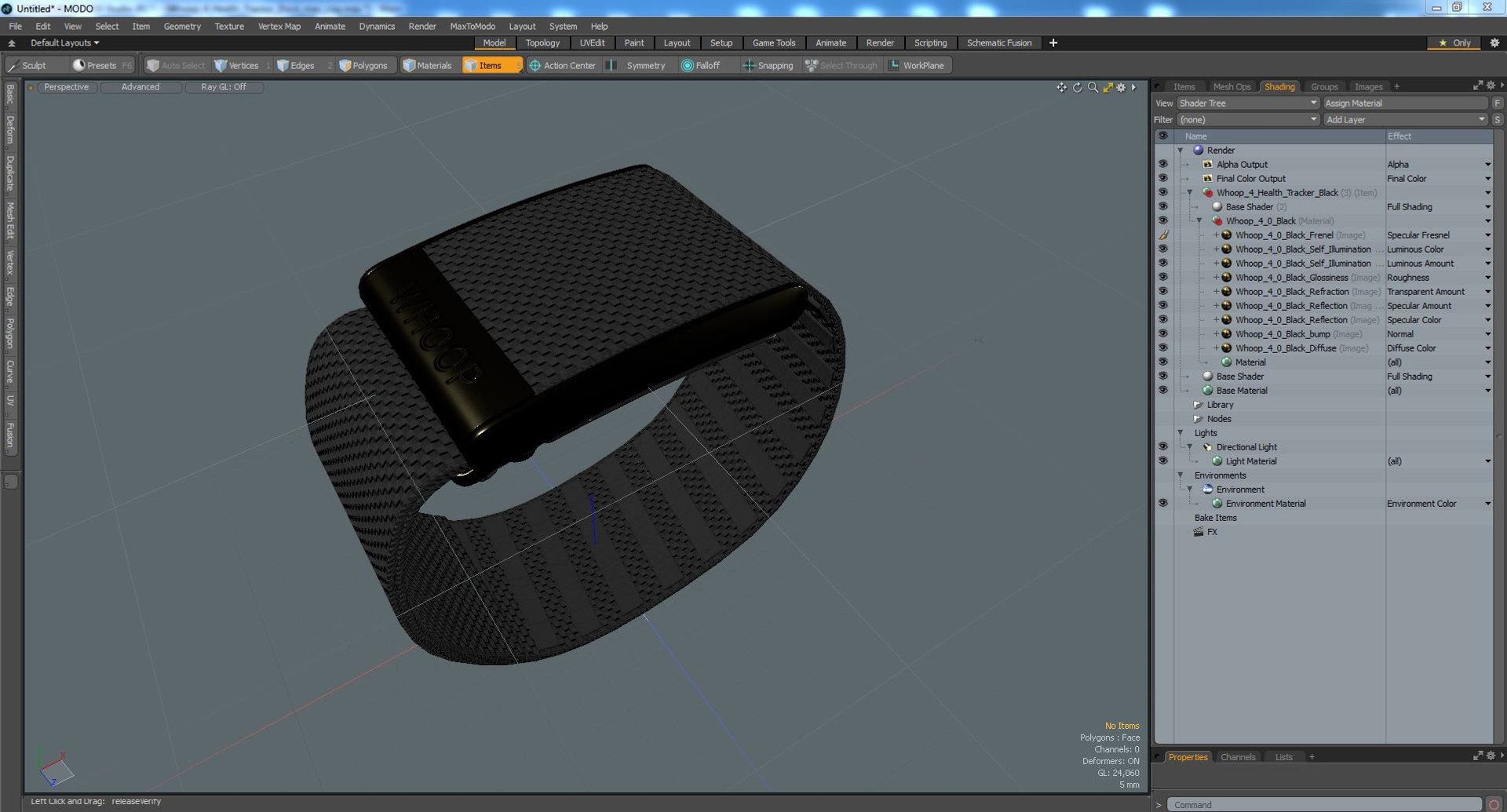Open the Filter (none) dropdown

tap(1247, 119)
